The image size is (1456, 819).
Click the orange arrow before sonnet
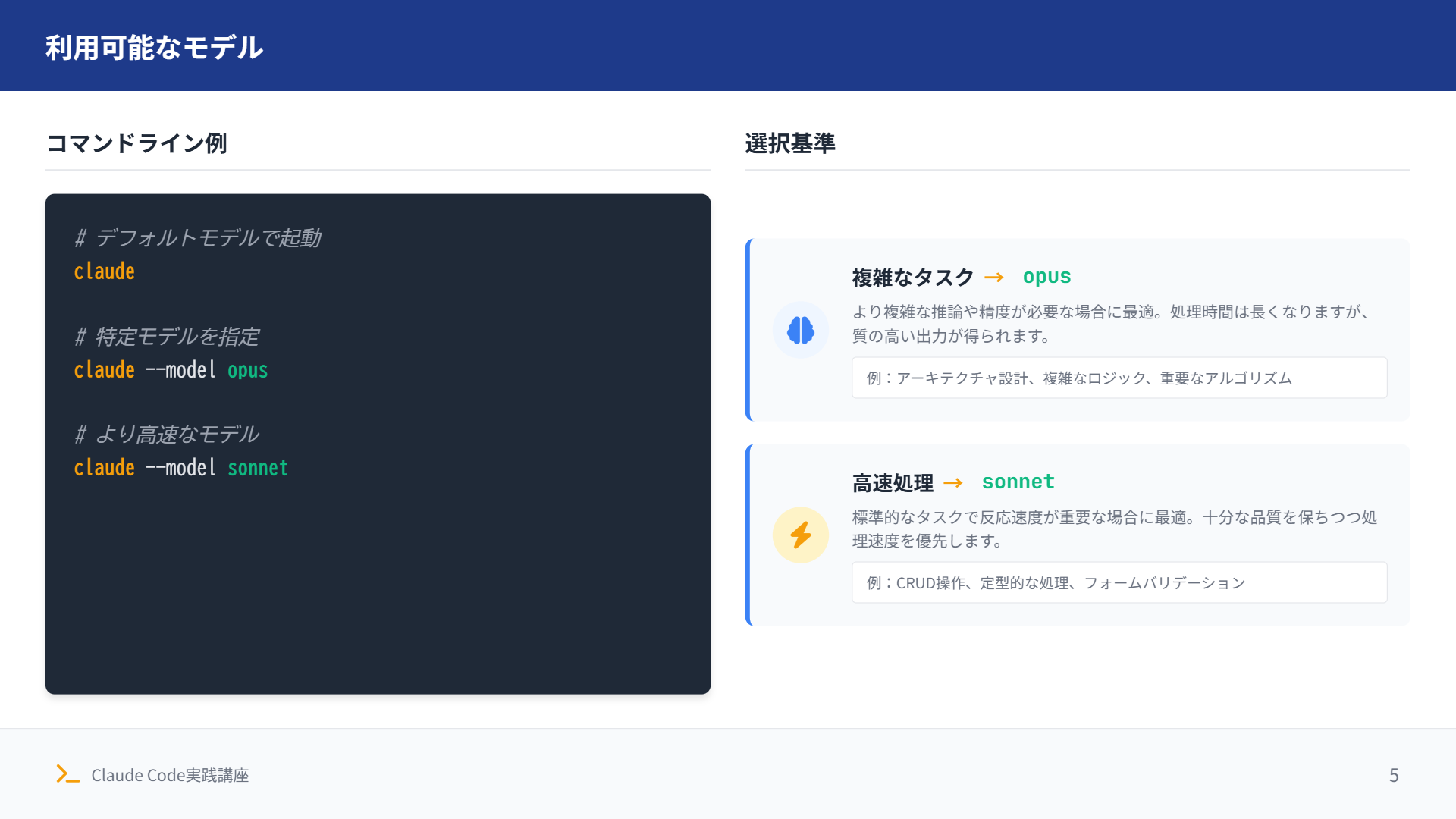pos(952,483)
